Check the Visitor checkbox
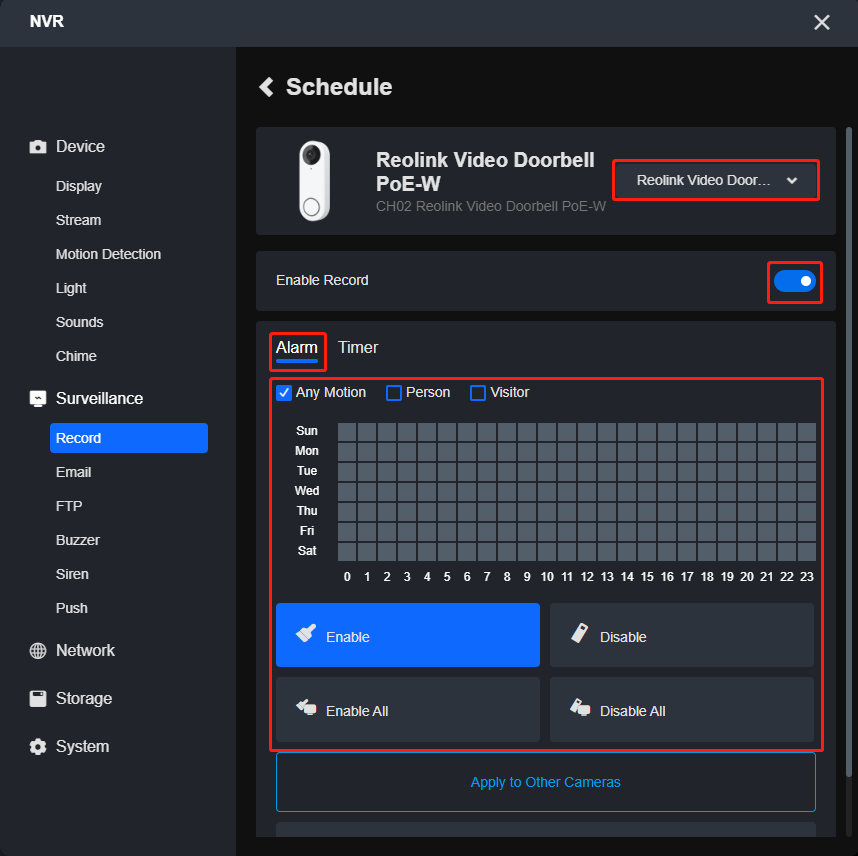The height and width of the screenshot is (856, 858). 478,393
